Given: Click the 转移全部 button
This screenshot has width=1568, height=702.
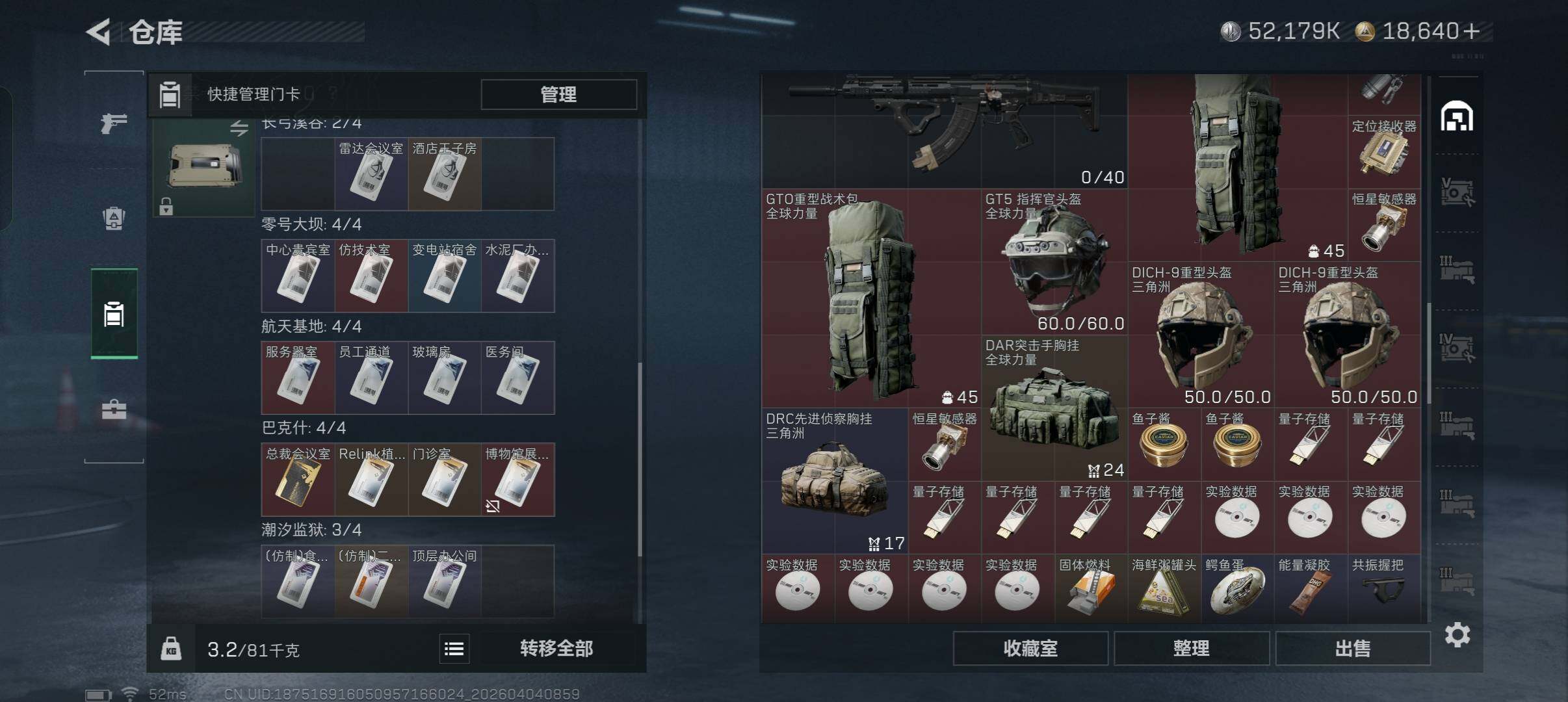Looking at the screenshot, I should (x=556, y=648).
